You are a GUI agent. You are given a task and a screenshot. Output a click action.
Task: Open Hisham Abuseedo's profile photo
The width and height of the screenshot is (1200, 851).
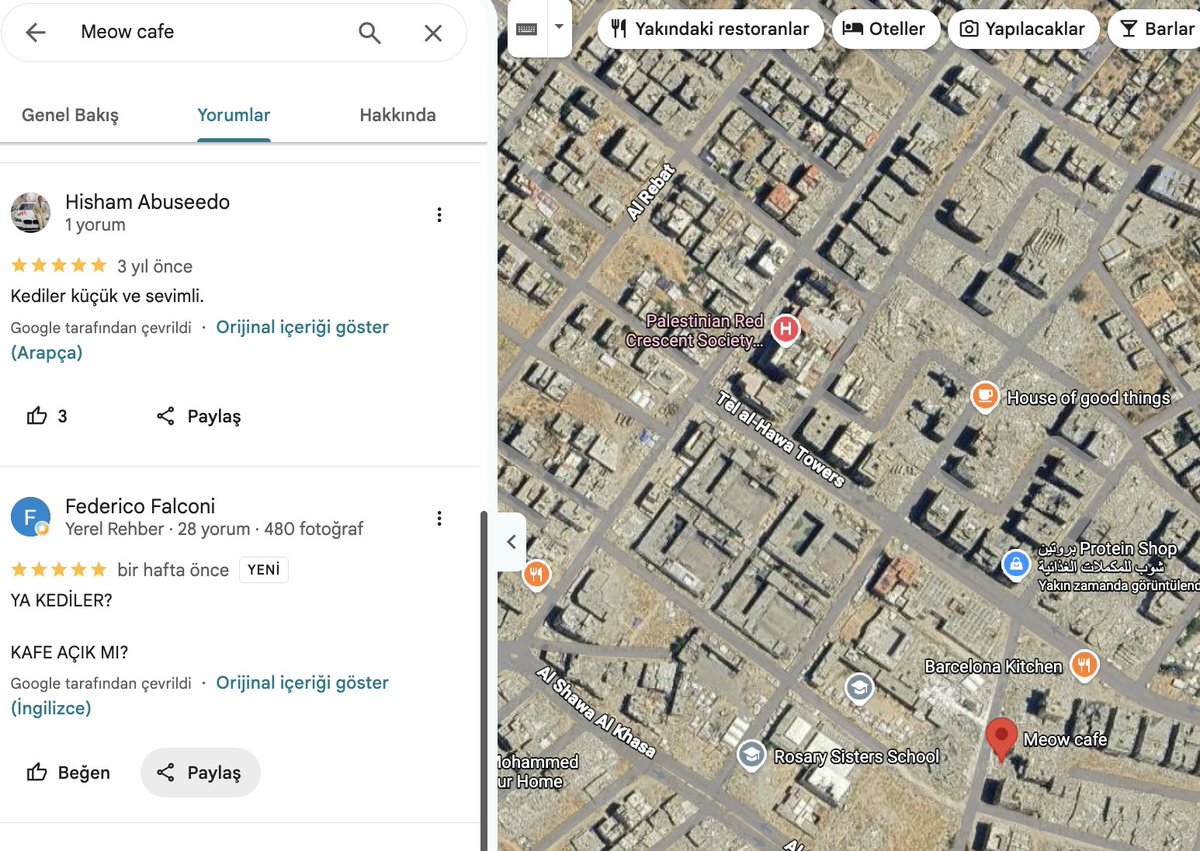pyautogui.click(x=30, y=212)
